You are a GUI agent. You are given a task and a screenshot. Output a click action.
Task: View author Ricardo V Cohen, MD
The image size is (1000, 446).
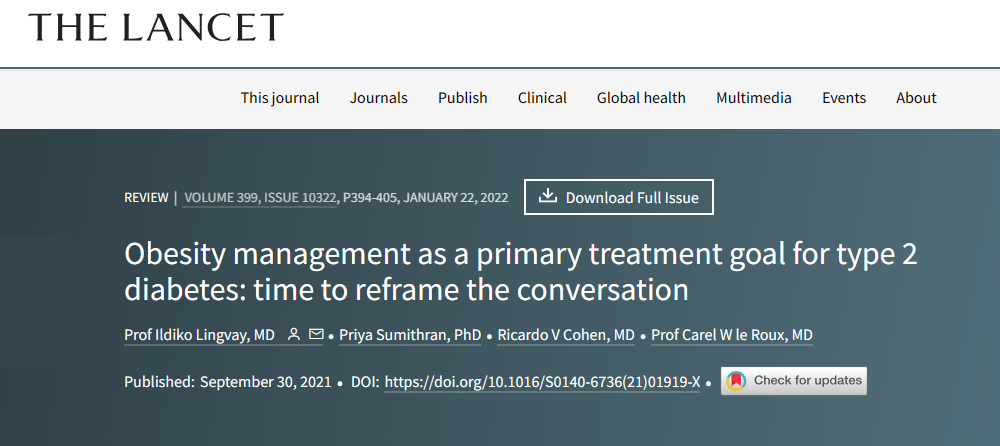568,335
